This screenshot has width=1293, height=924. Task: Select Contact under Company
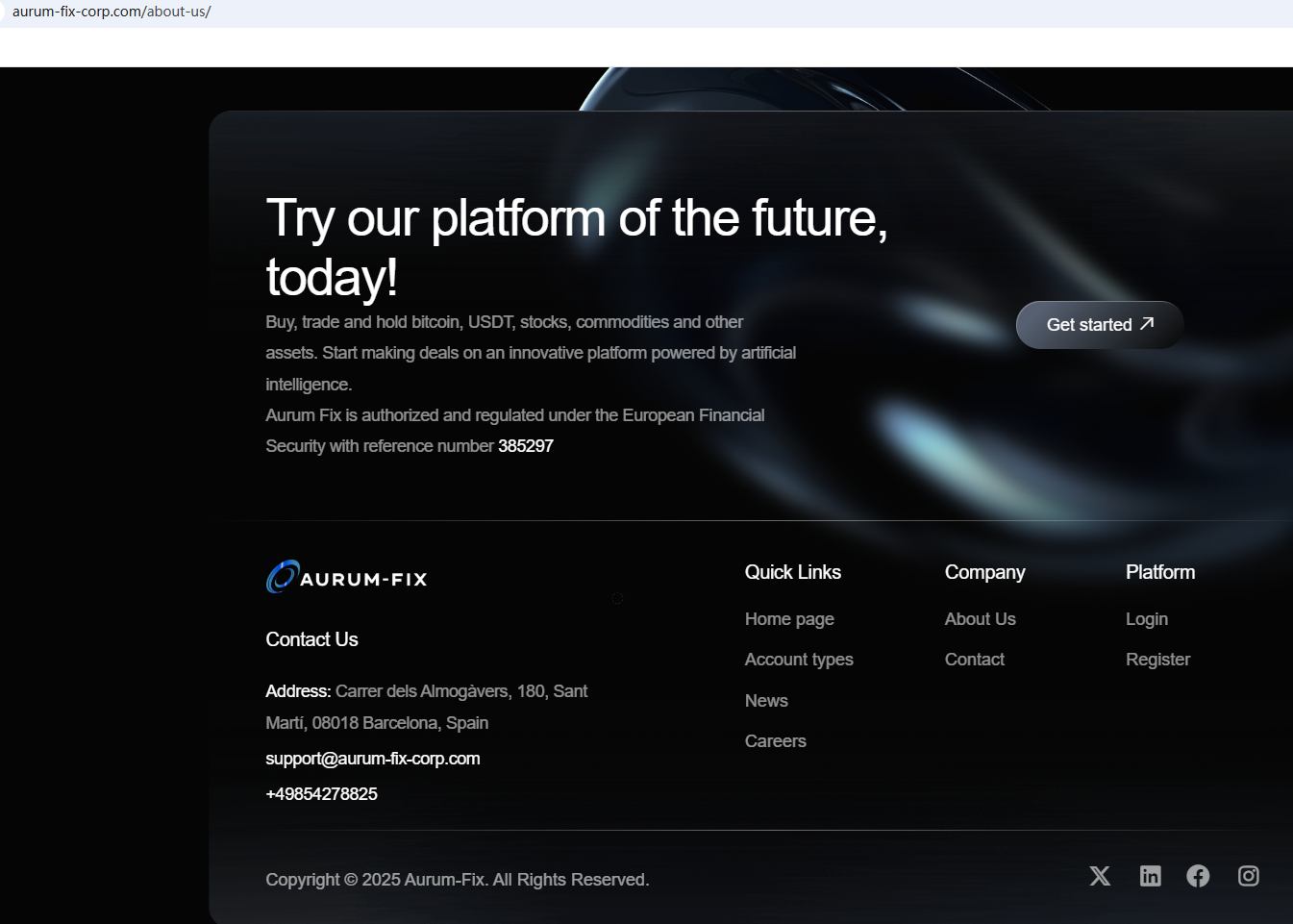[974, 660]
